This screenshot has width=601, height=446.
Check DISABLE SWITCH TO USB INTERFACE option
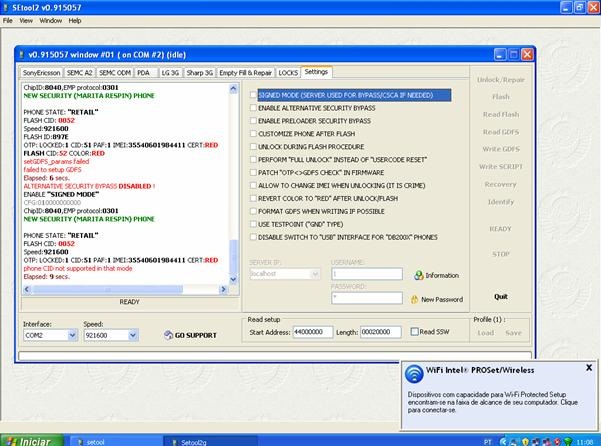pos(253,237)
